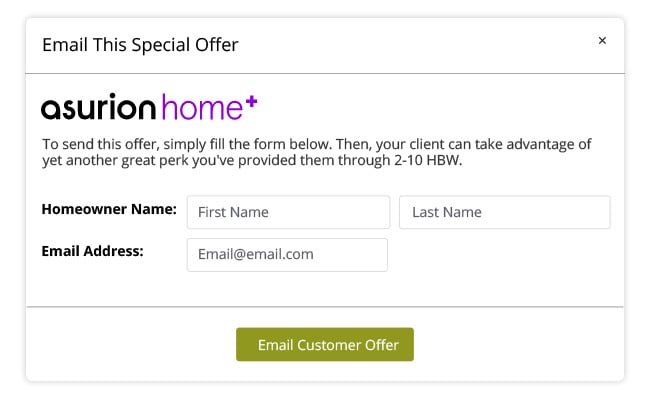
Task: Click the divider line below the dialog title
Action: coord(325,73)
